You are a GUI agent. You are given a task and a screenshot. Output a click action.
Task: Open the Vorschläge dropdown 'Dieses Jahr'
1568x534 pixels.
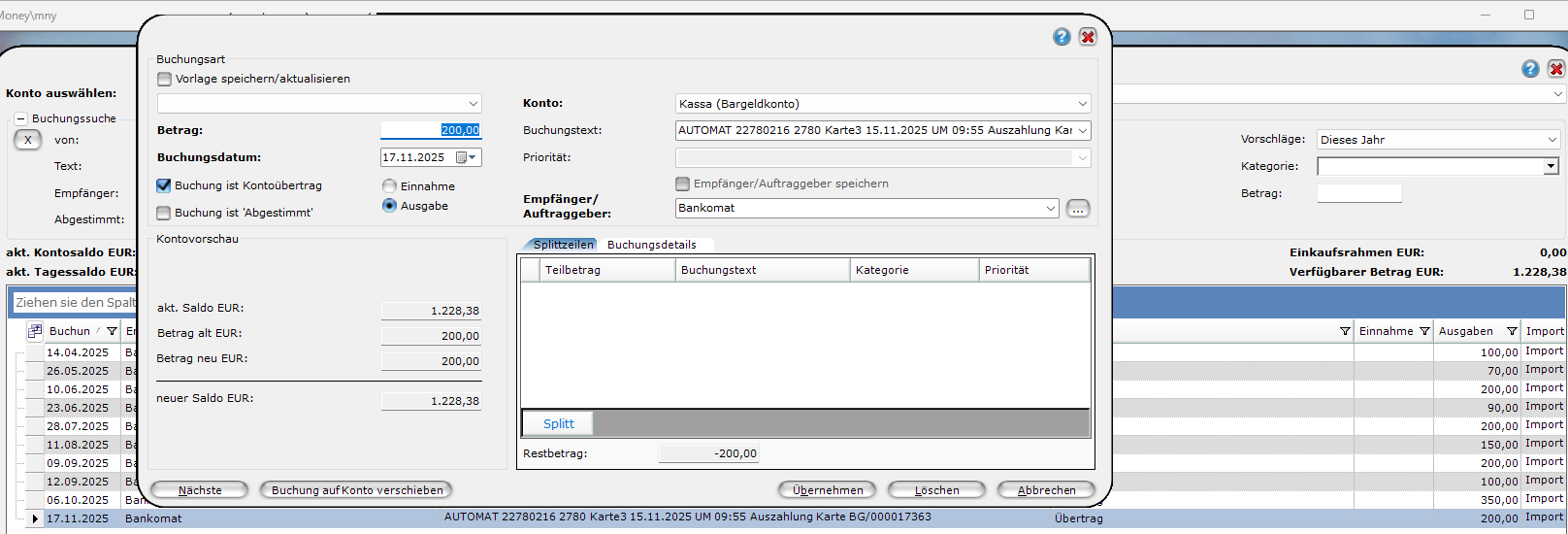pos(1552,140)
